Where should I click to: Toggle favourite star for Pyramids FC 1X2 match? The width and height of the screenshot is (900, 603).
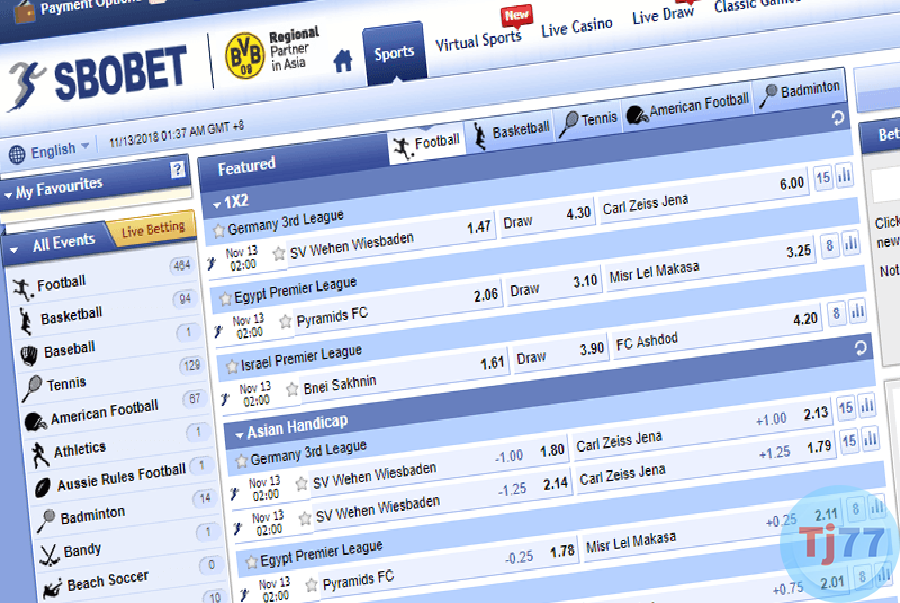point(285,322)
